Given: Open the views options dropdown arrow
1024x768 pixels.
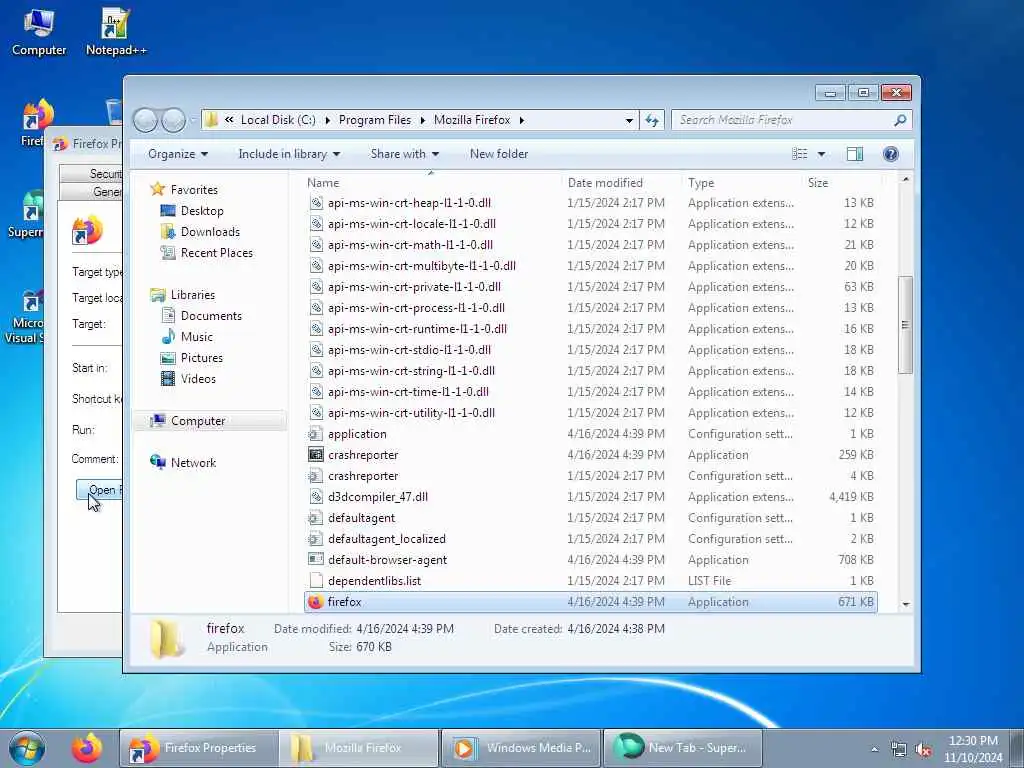Looking at the screenshot, I should [821, 154].
